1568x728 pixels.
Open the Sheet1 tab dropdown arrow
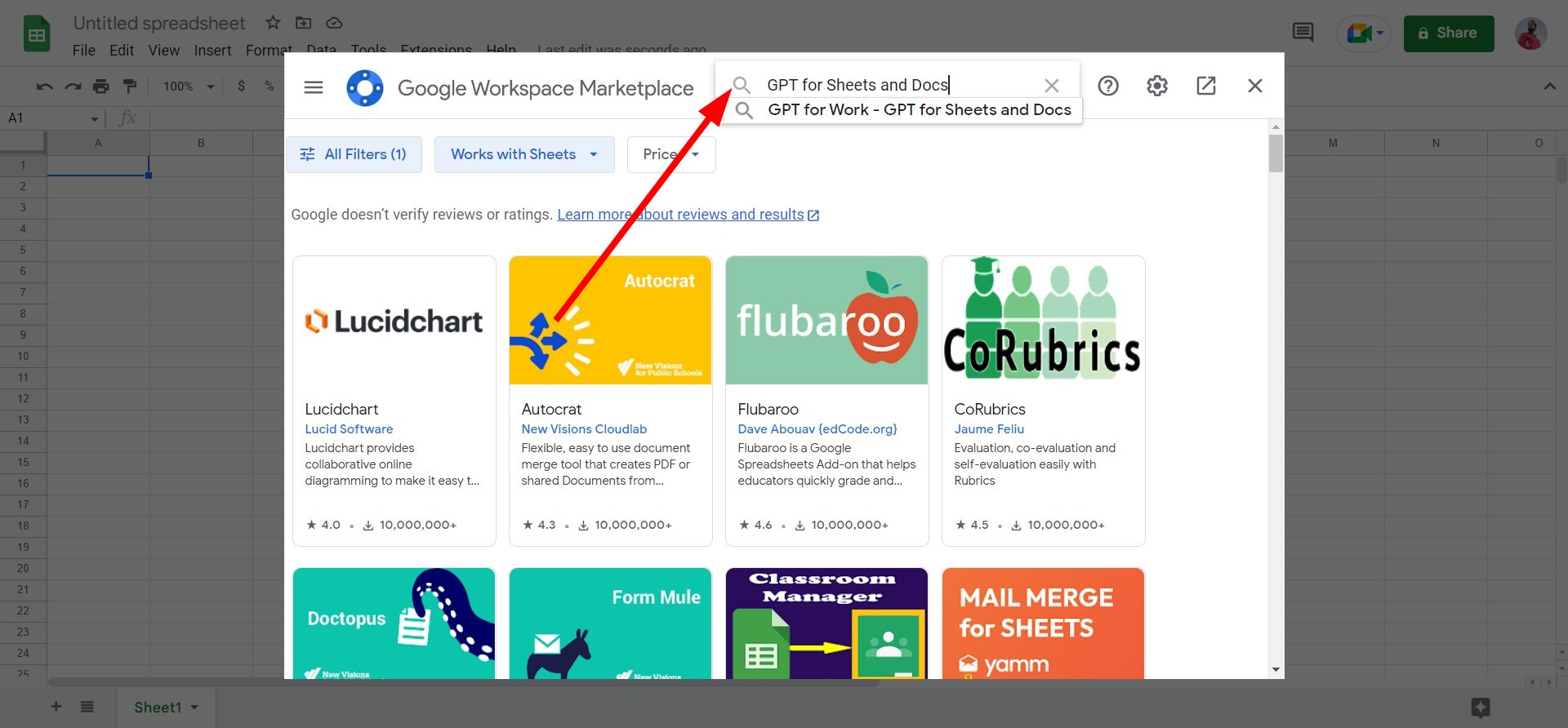194,708
